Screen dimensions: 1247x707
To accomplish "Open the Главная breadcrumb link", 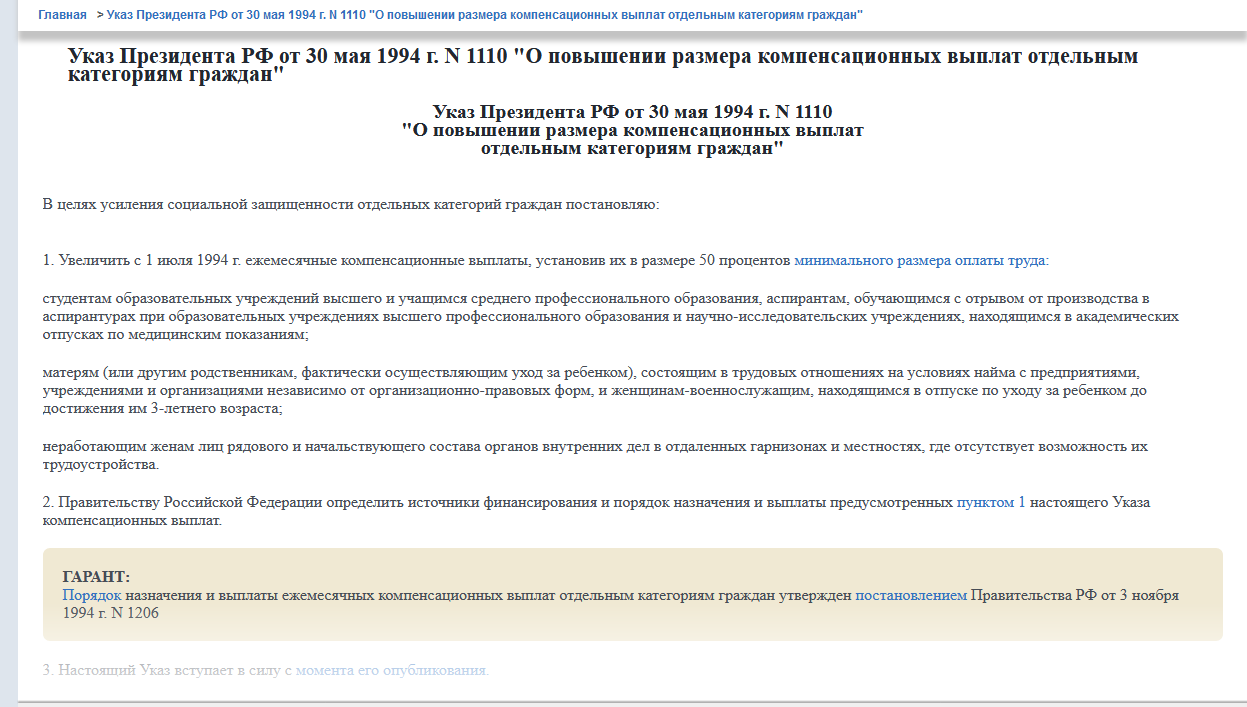I will pos(62,15).
